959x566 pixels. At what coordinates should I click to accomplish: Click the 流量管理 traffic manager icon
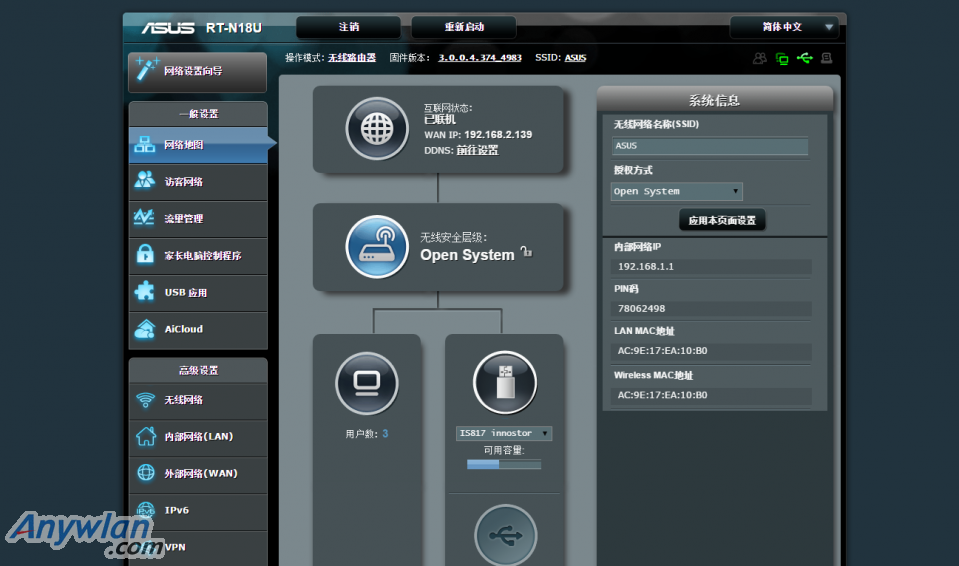coord(144,217)
